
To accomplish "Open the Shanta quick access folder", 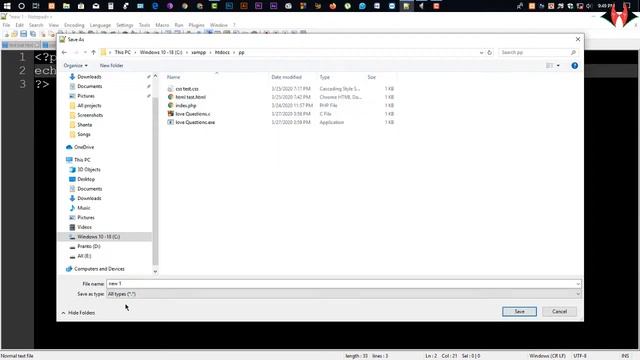I will click(84, 124).
